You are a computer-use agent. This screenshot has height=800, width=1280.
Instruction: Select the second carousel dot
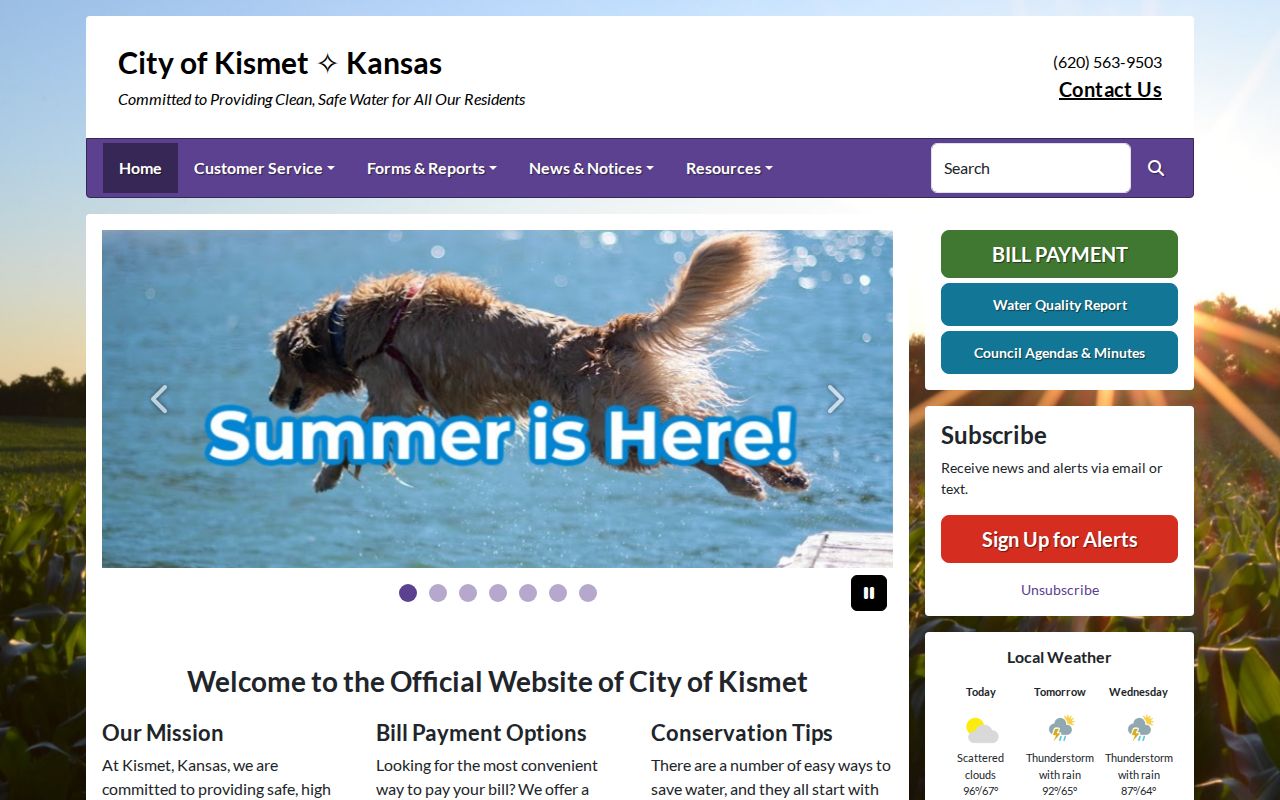coord(438,593)
